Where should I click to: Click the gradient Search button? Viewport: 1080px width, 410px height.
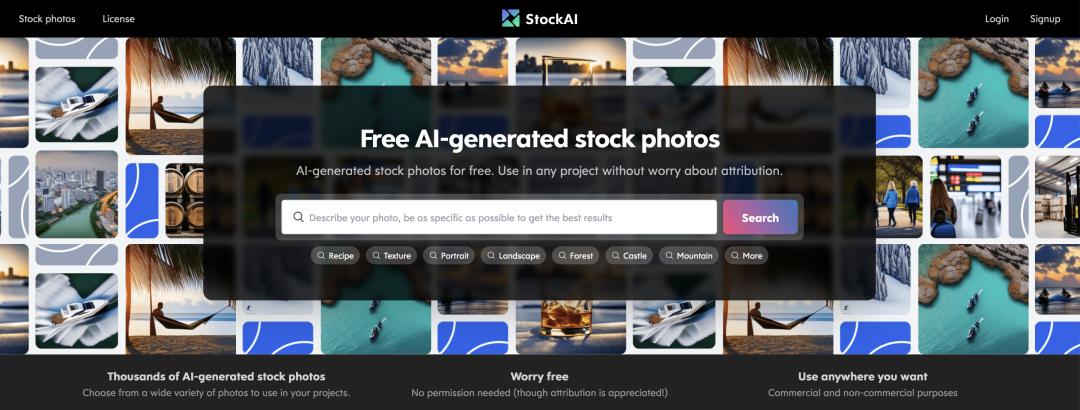click(760, 217)
